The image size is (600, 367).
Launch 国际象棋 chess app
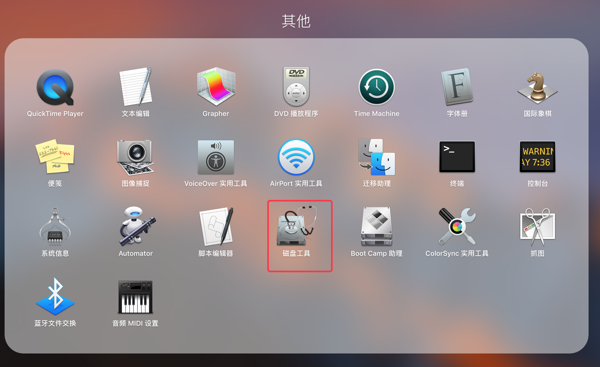pos(537,88)
